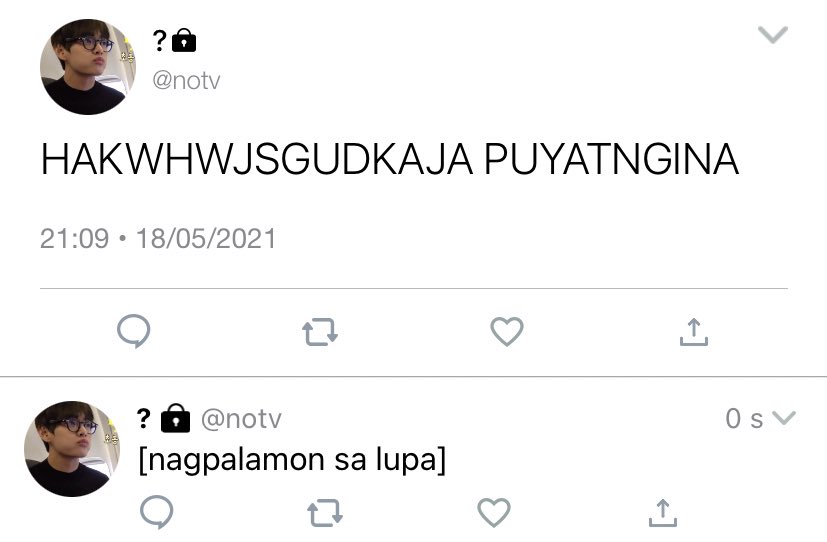Viewport: 827px width, 542px height.
Task: Share the main tweet
Action: click(694, 332)
